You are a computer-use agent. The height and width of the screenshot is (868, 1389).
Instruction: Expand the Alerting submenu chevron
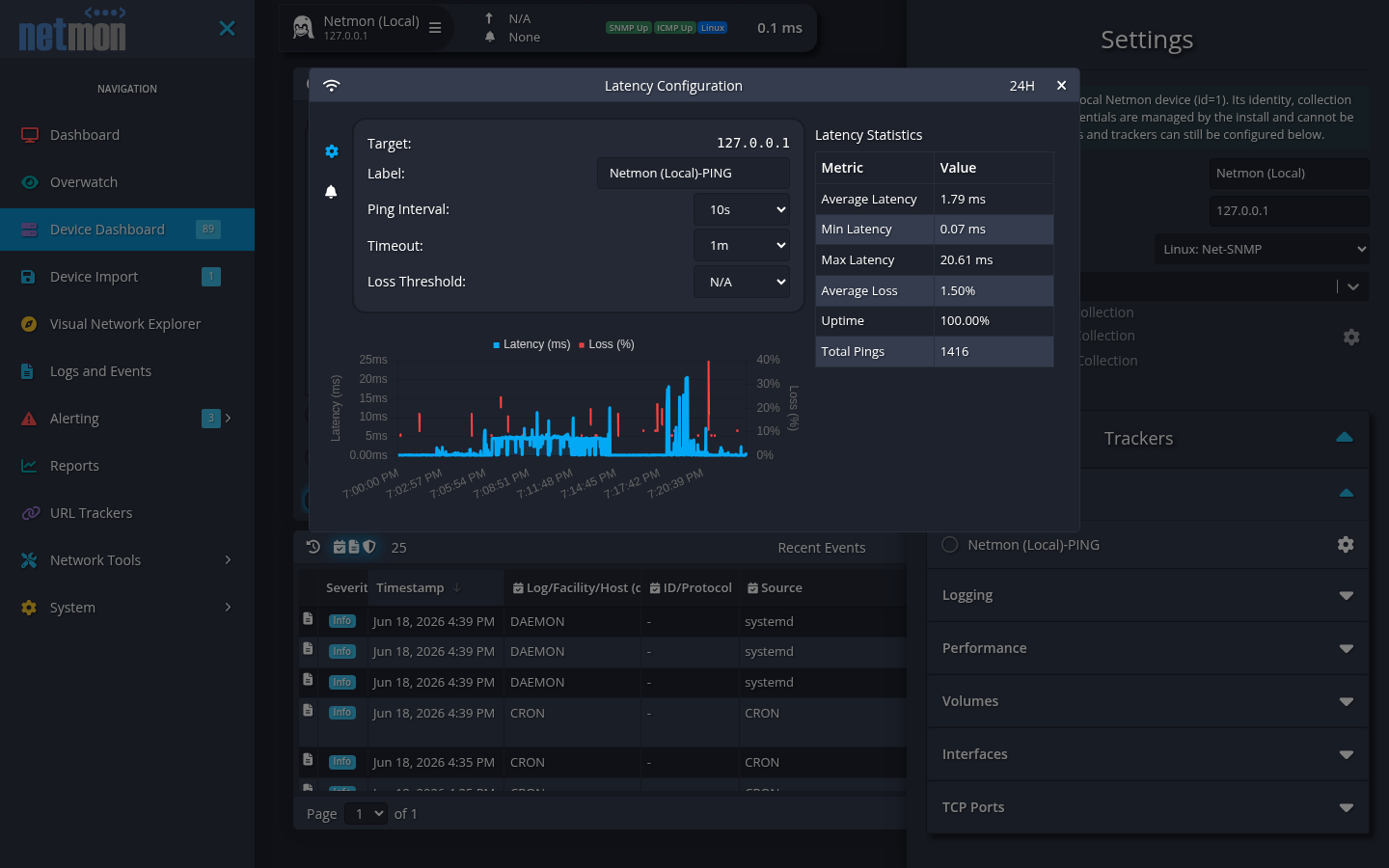click(229, 418)
